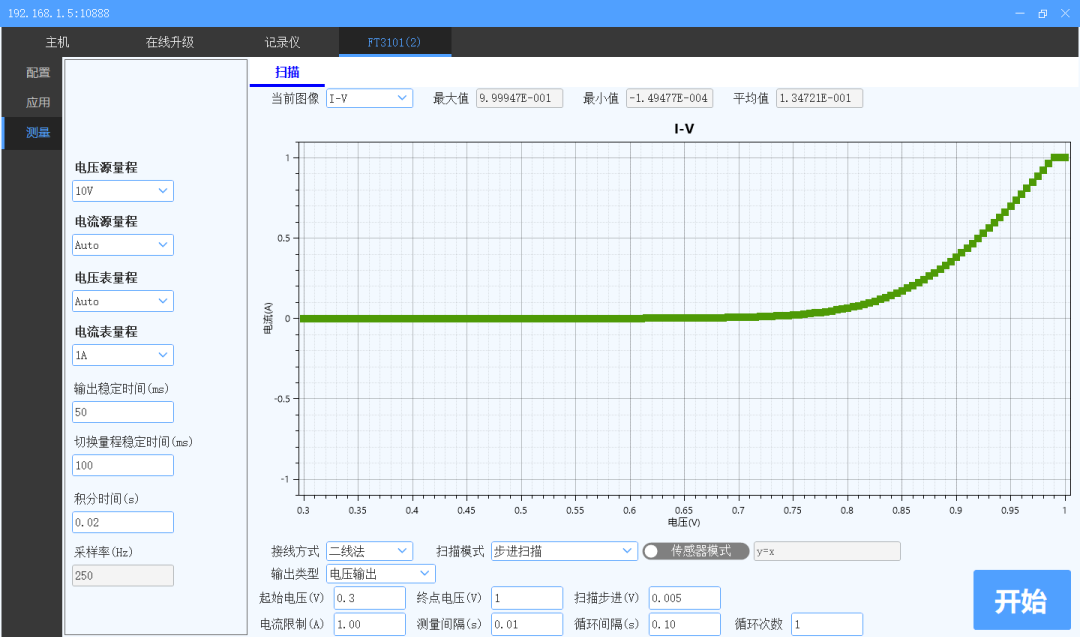
Task: Click the 循环间隔(s) input field
Action: [685, 624]
